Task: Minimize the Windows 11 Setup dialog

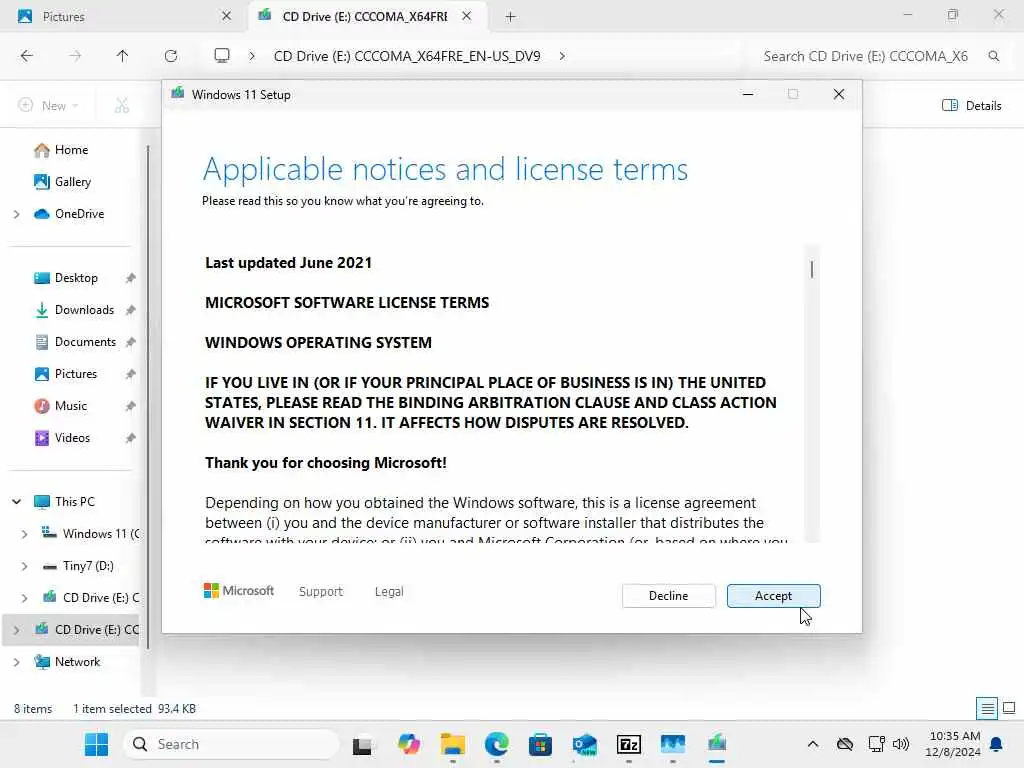Action: pyautogui.click(x=748, y=95)
